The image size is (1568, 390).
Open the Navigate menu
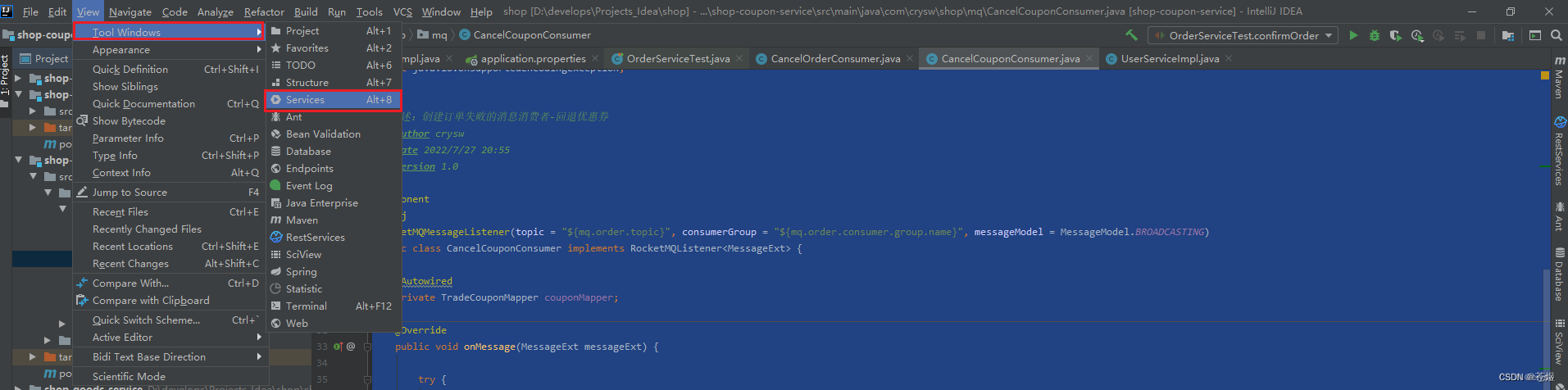click(x=130, y=11)
